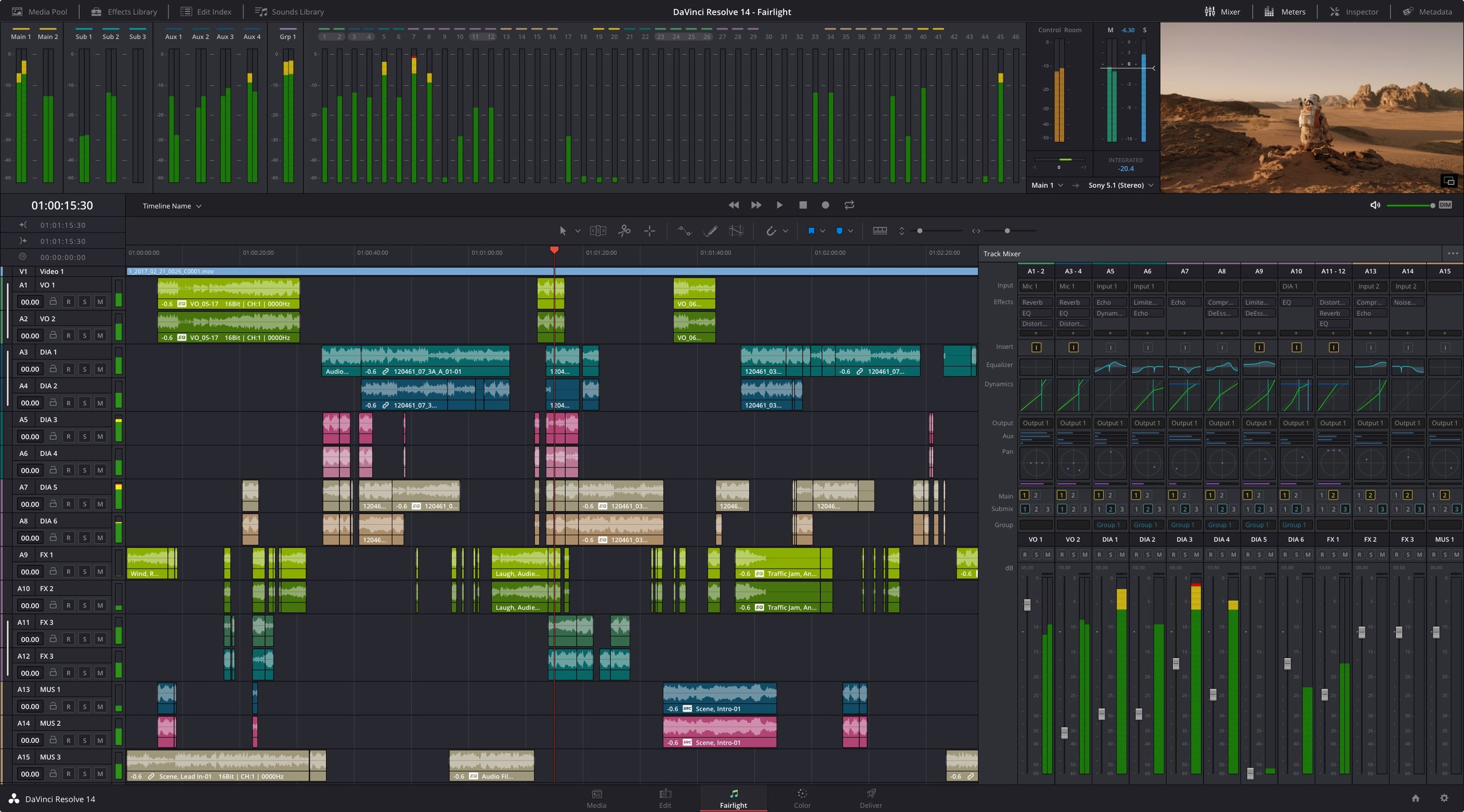Select the pointer selection tool
The width and height of the screenshot is (1464, 812).
(x=563, y=230)
